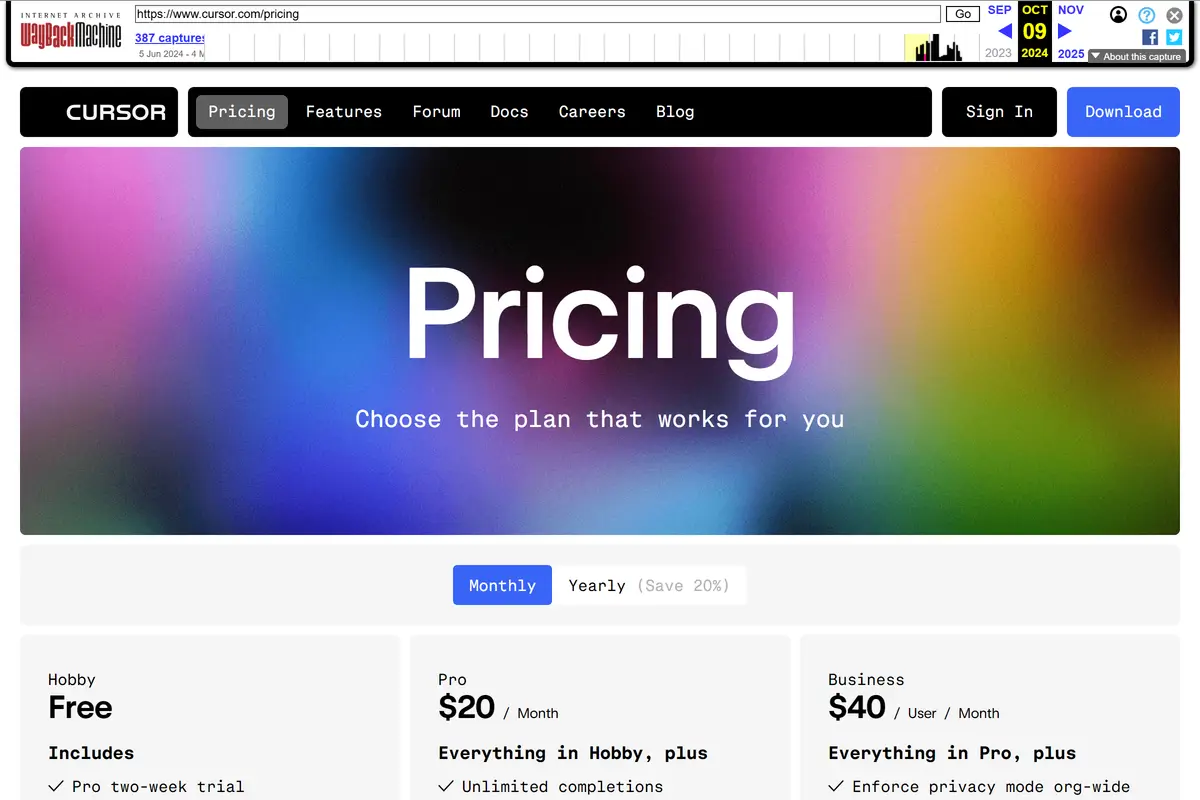Click the Wayback Machine logo

pyautogui.click(x=70, y=31)
